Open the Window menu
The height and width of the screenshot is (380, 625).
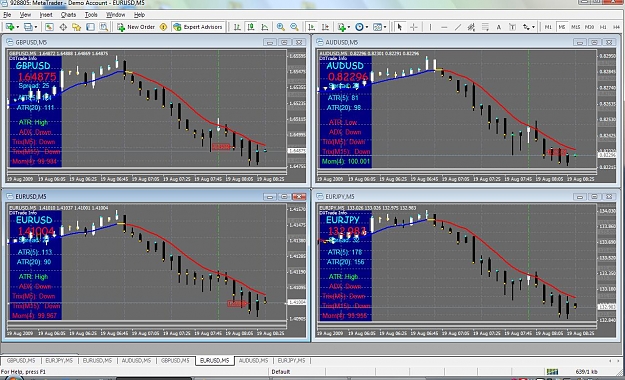[x=116, y=15]
